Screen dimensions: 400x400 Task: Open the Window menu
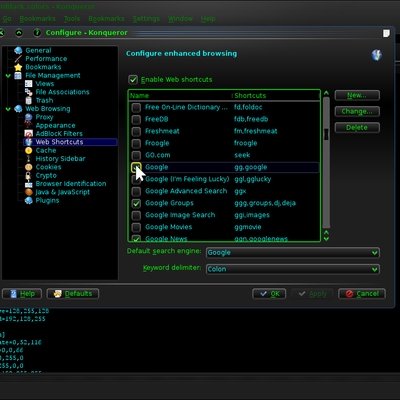[180, 19]
